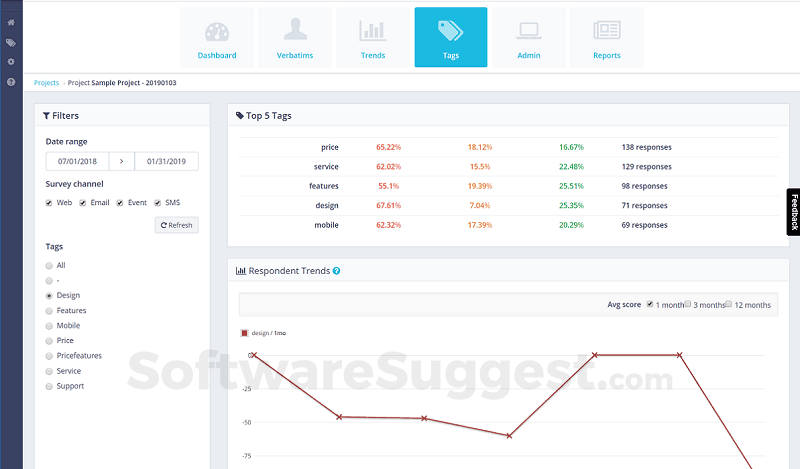800x469 pixels.
Task: Click the home icon in left sidebar
Action: click(11, 22)
